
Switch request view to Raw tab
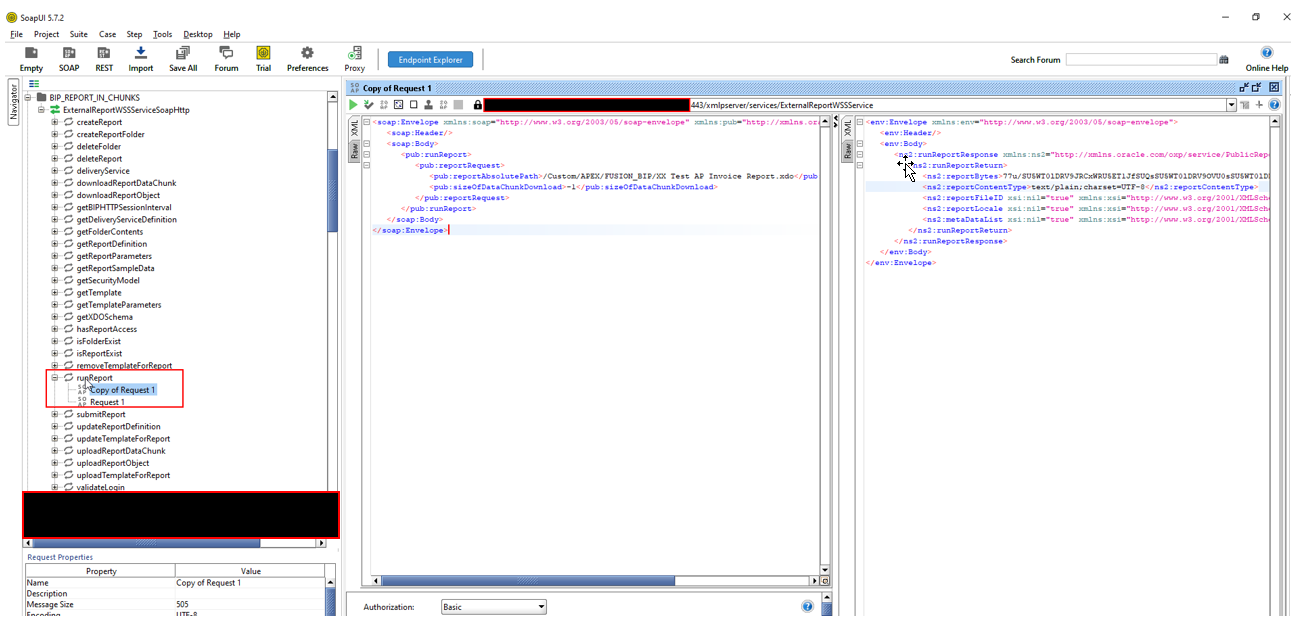click(x=354, y=150)
